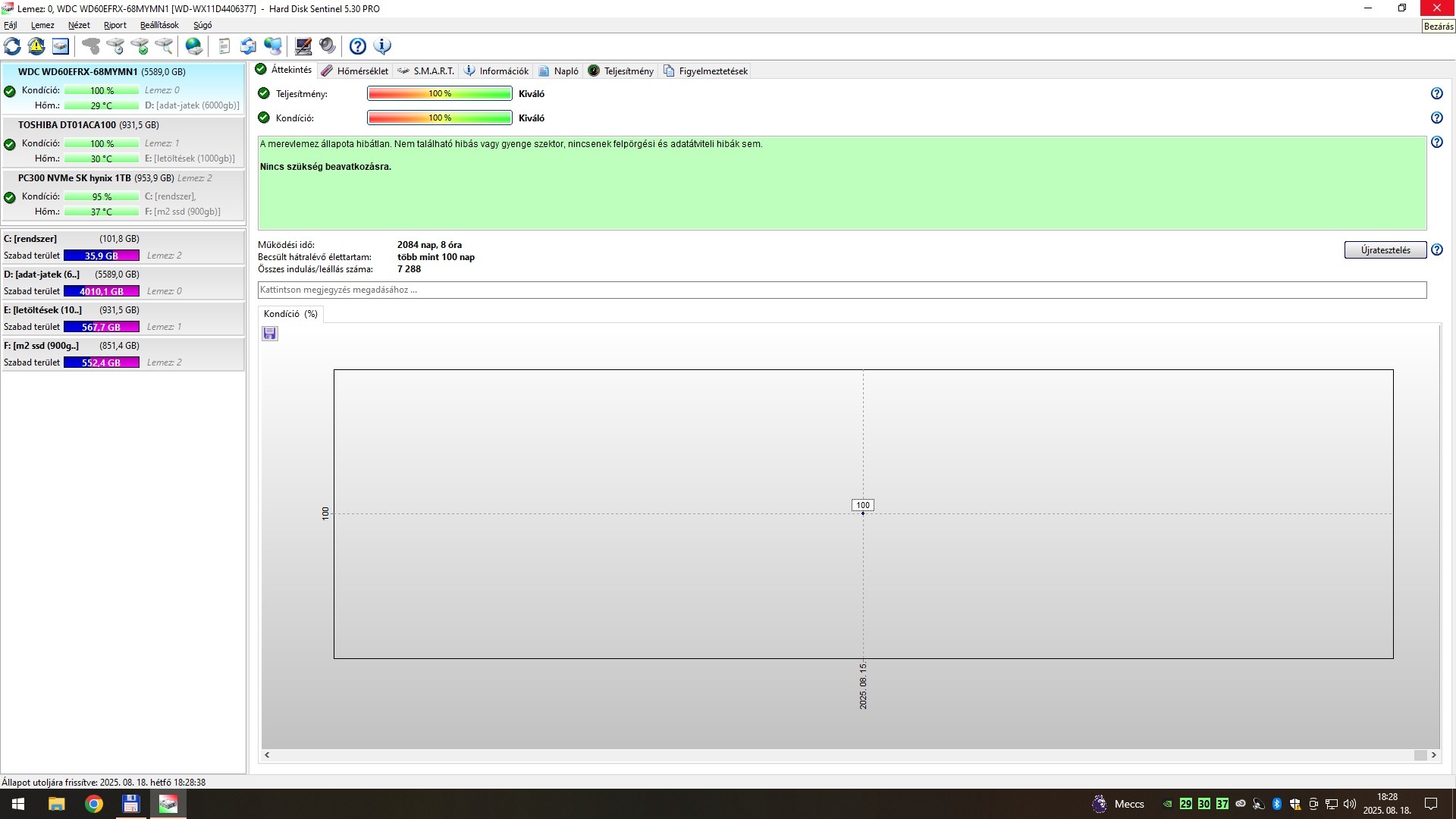1456x819 pixels.
Task: Click the refresh with warning toolbar icon
Action: (x=36, y=46)
